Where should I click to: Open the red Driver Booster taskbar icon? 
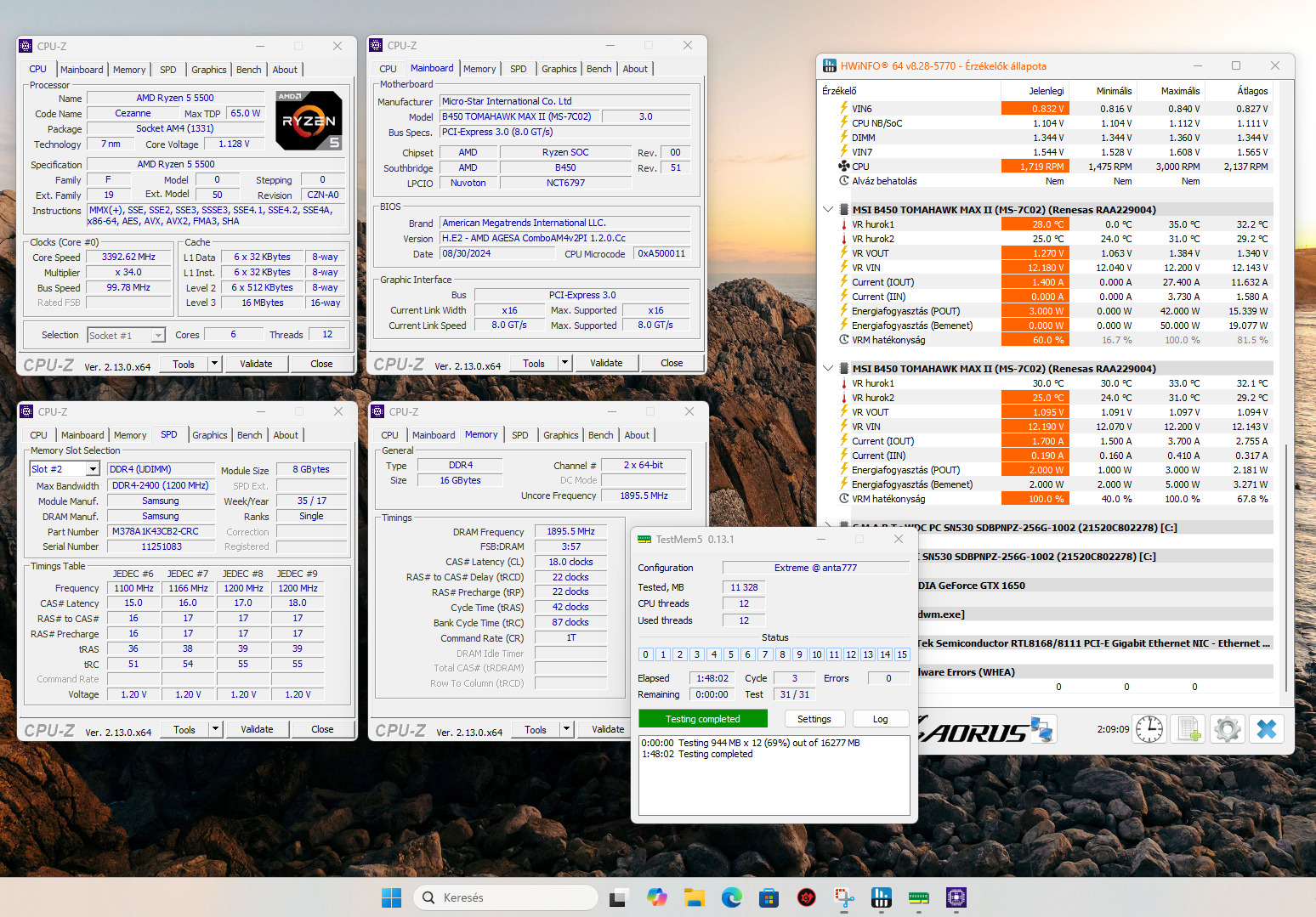click(x=806, y=897)
